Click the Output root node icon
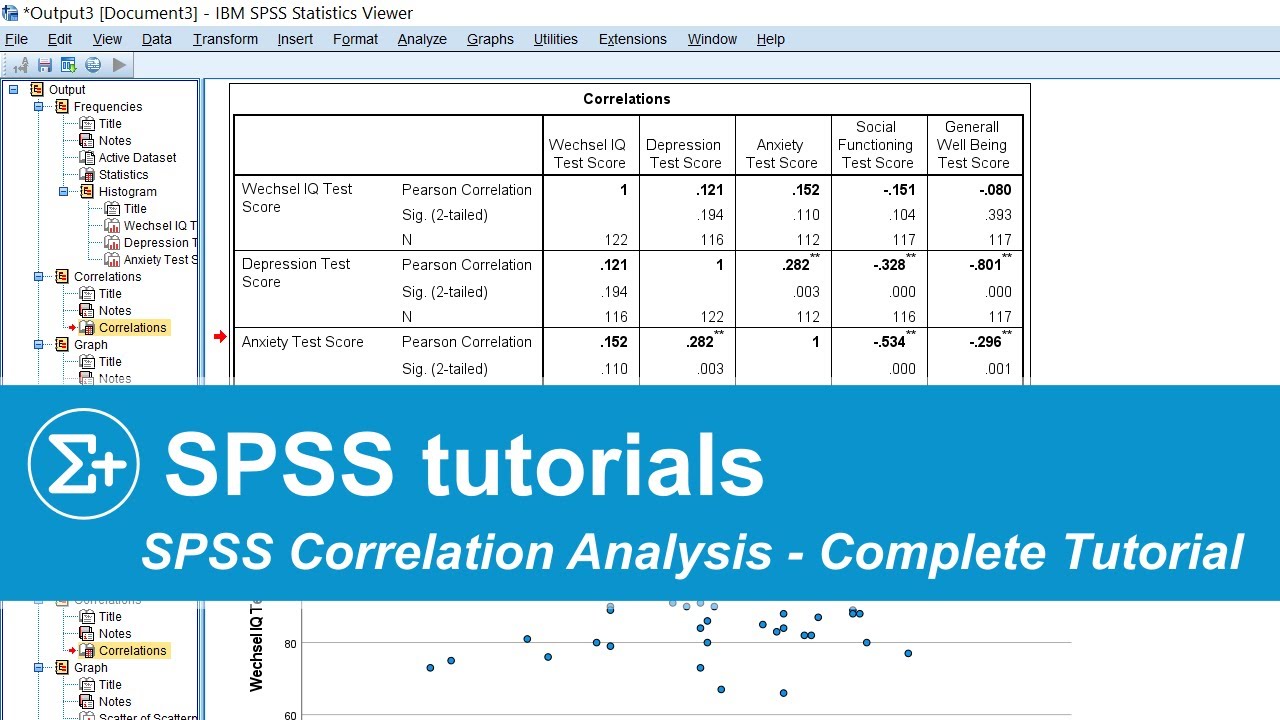Viewport: 1280px width, 720px height. click(x=38, y=90)
